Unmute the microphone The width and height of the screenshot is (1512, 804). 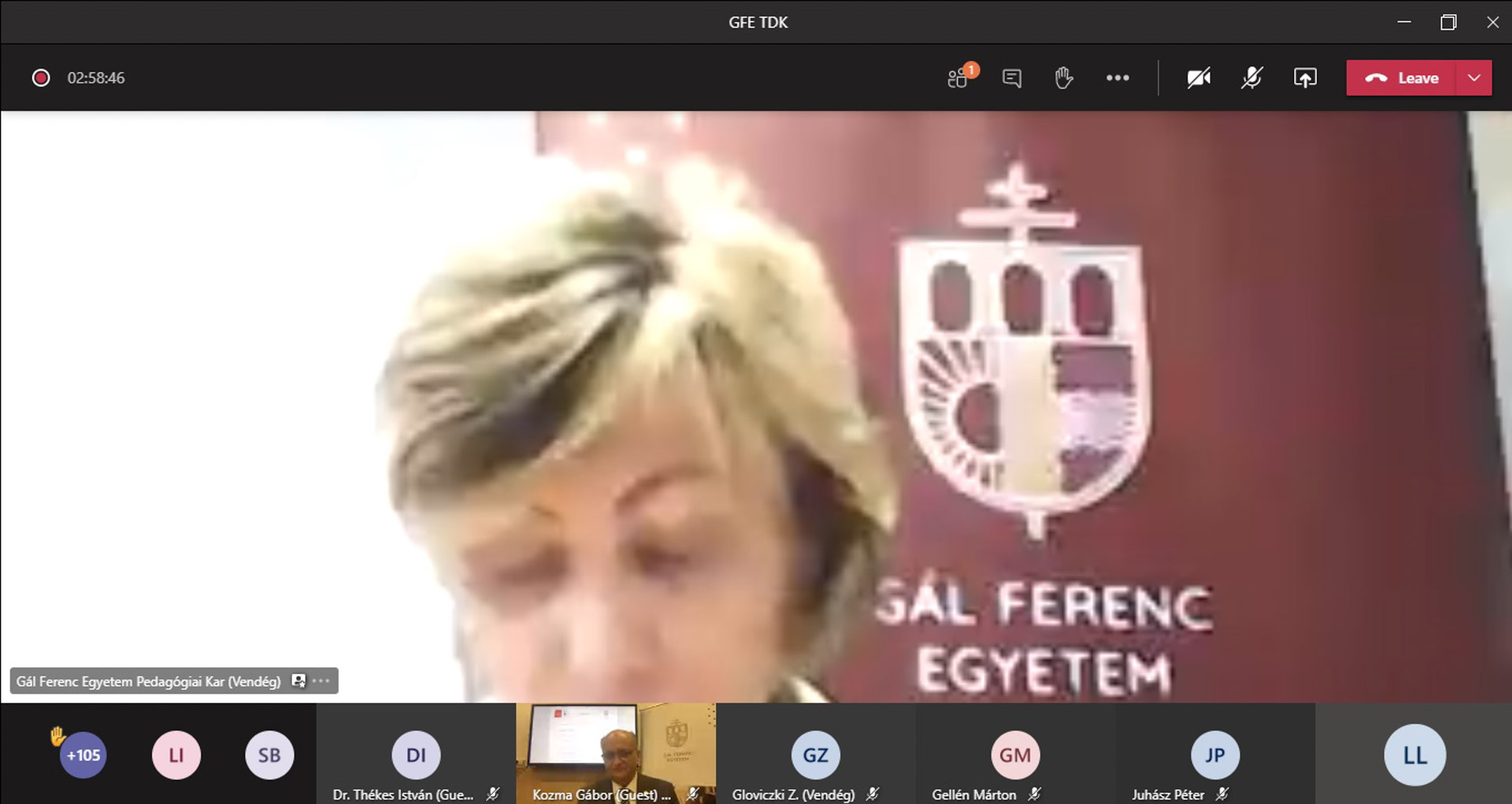click(x=1251, y=78)
